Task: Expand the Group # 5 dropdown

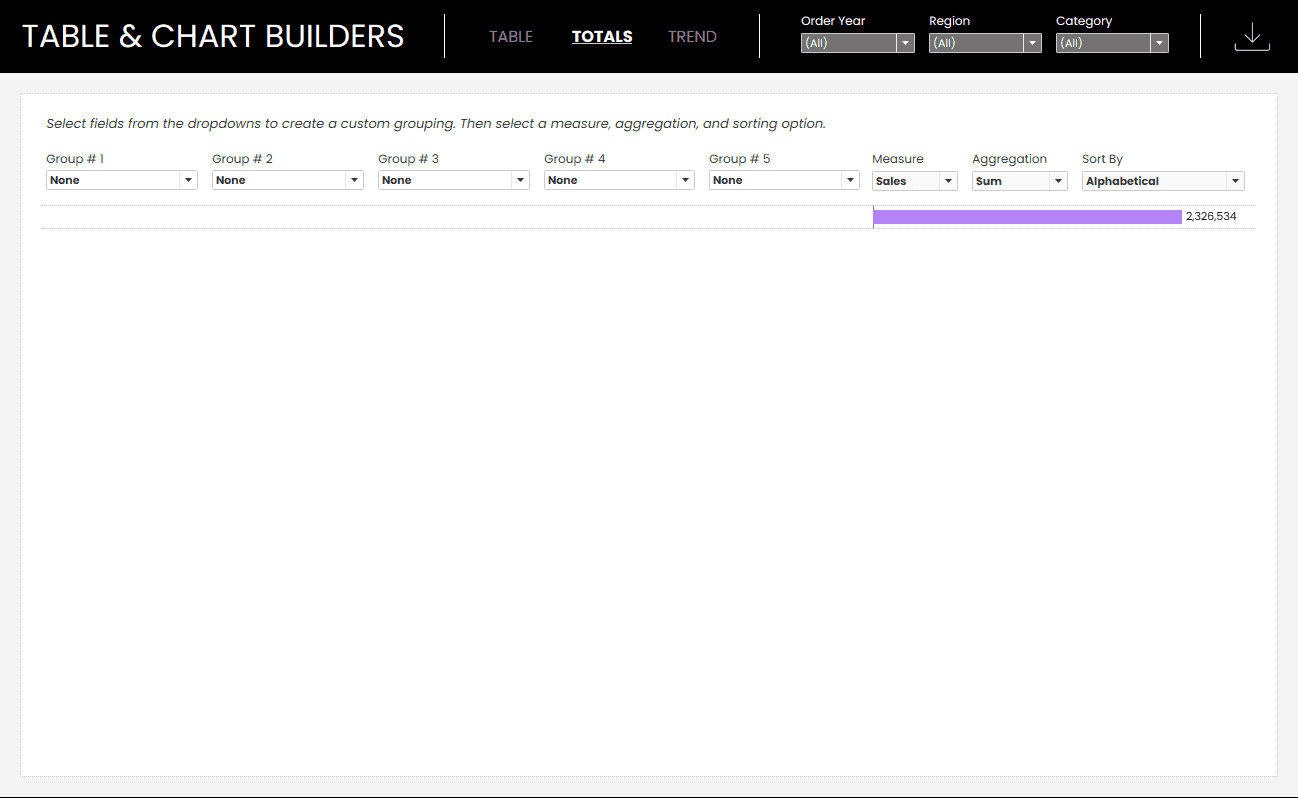Action: (x=784, y=180)
